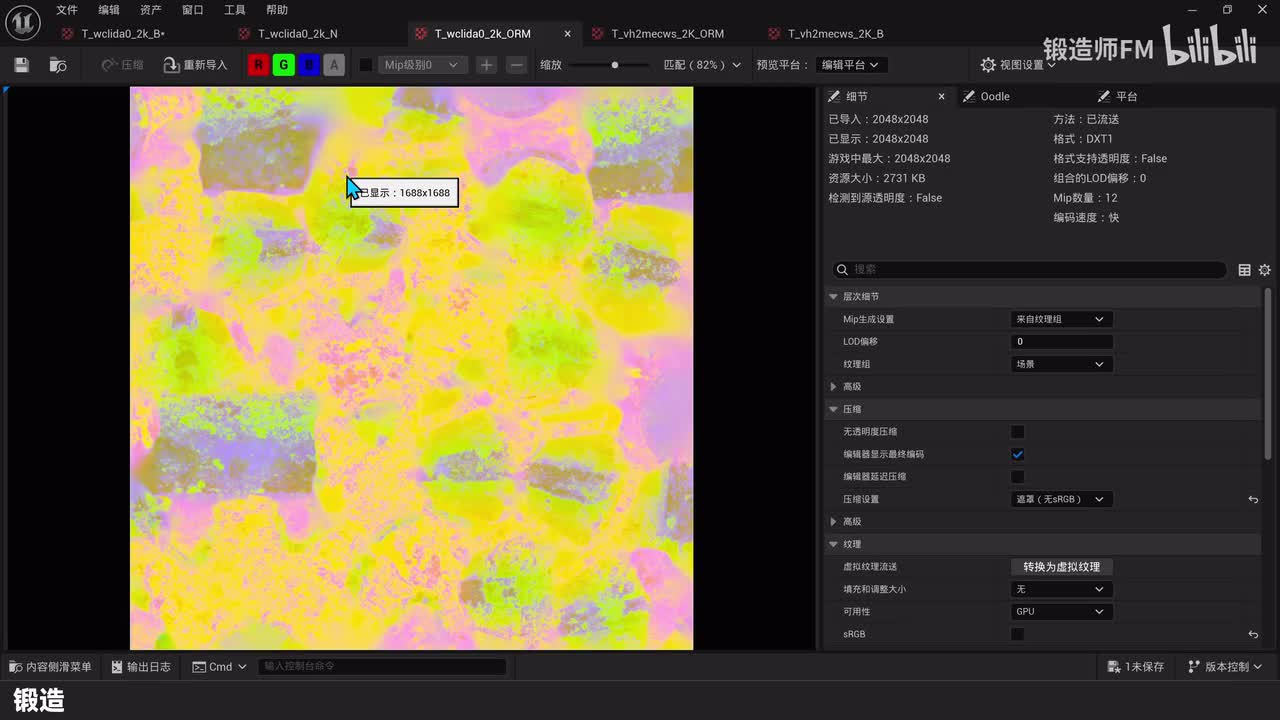
Task: Check the 无透明度压缩 checkbox
Action: point(1017,432)
